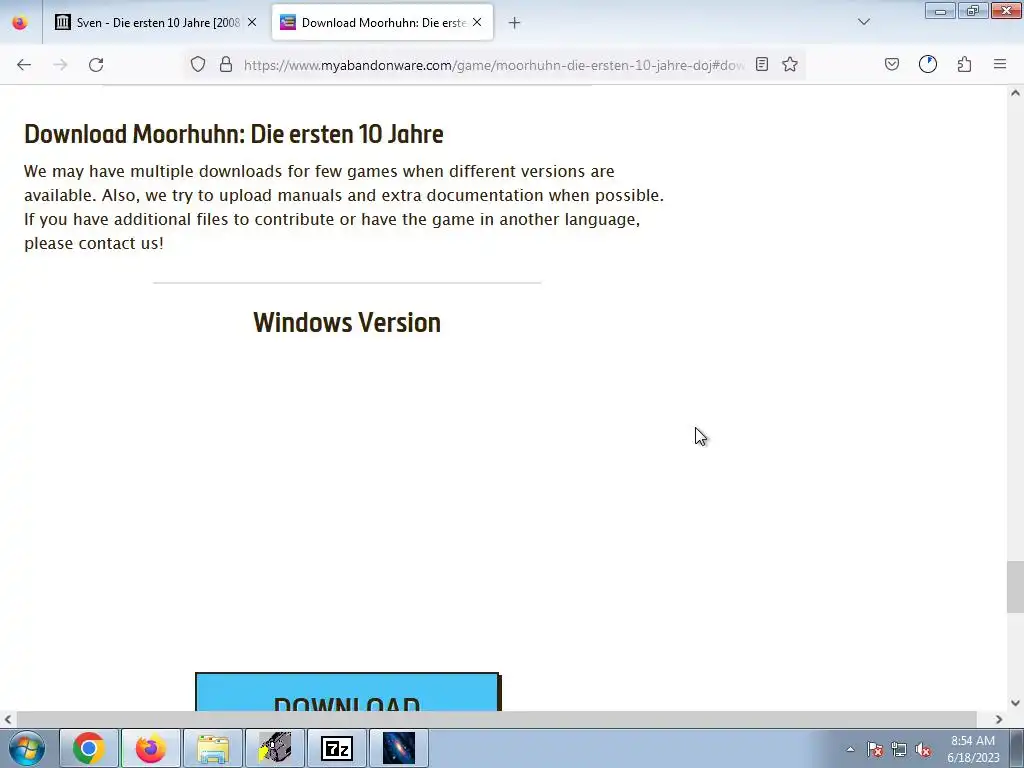Viewport: 1024px width, 768px height.
Task: Click the blue DOWNLOAD button
Action: click(x=347, y=692)
